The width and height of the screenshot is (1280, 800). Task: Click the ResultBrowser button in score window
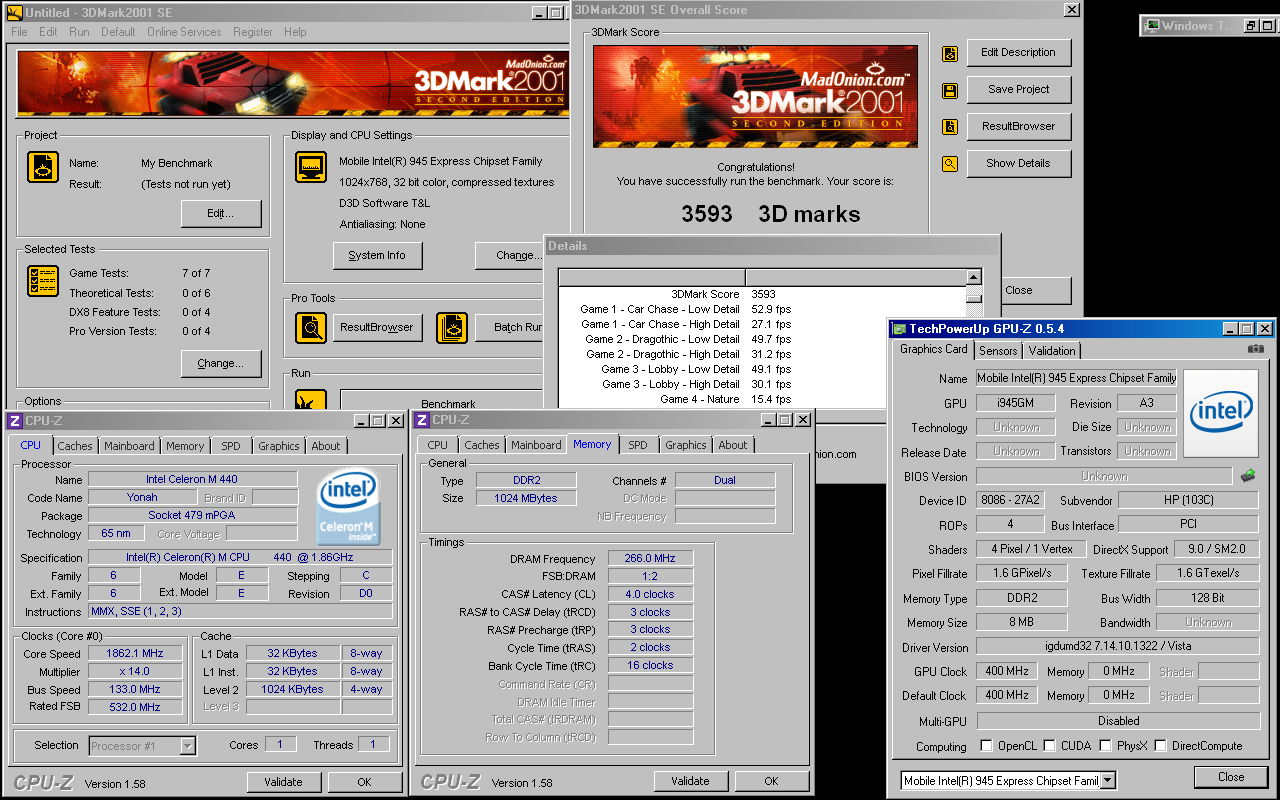point(1018,126)
